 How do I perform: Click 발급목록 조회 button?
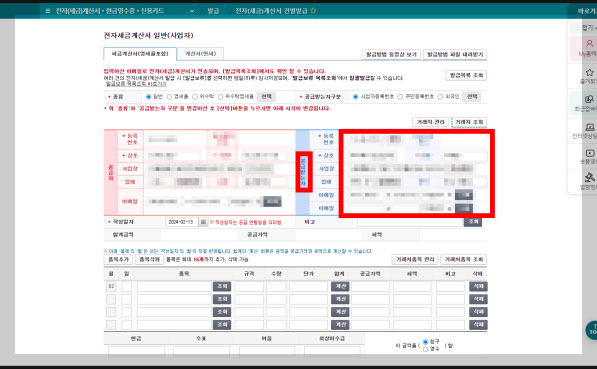(x=466, y=75)
